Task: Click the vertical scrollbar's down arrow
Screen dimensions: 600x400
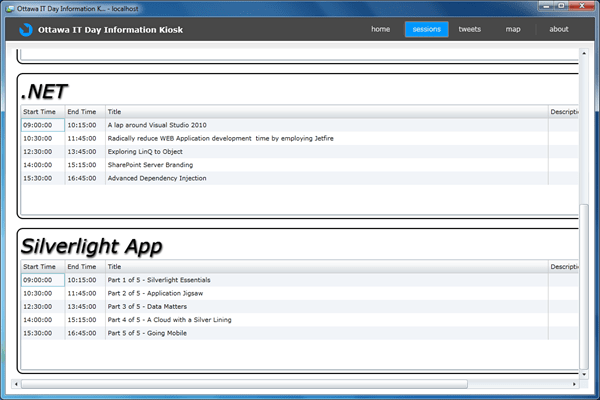Action: (x=585, y=371)
